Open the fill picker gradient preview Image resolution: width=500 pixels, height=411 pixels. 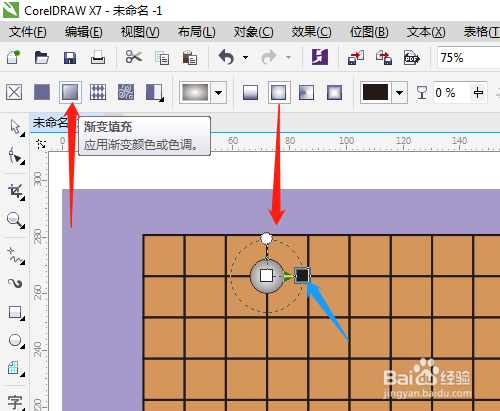[x=195, y=92]
